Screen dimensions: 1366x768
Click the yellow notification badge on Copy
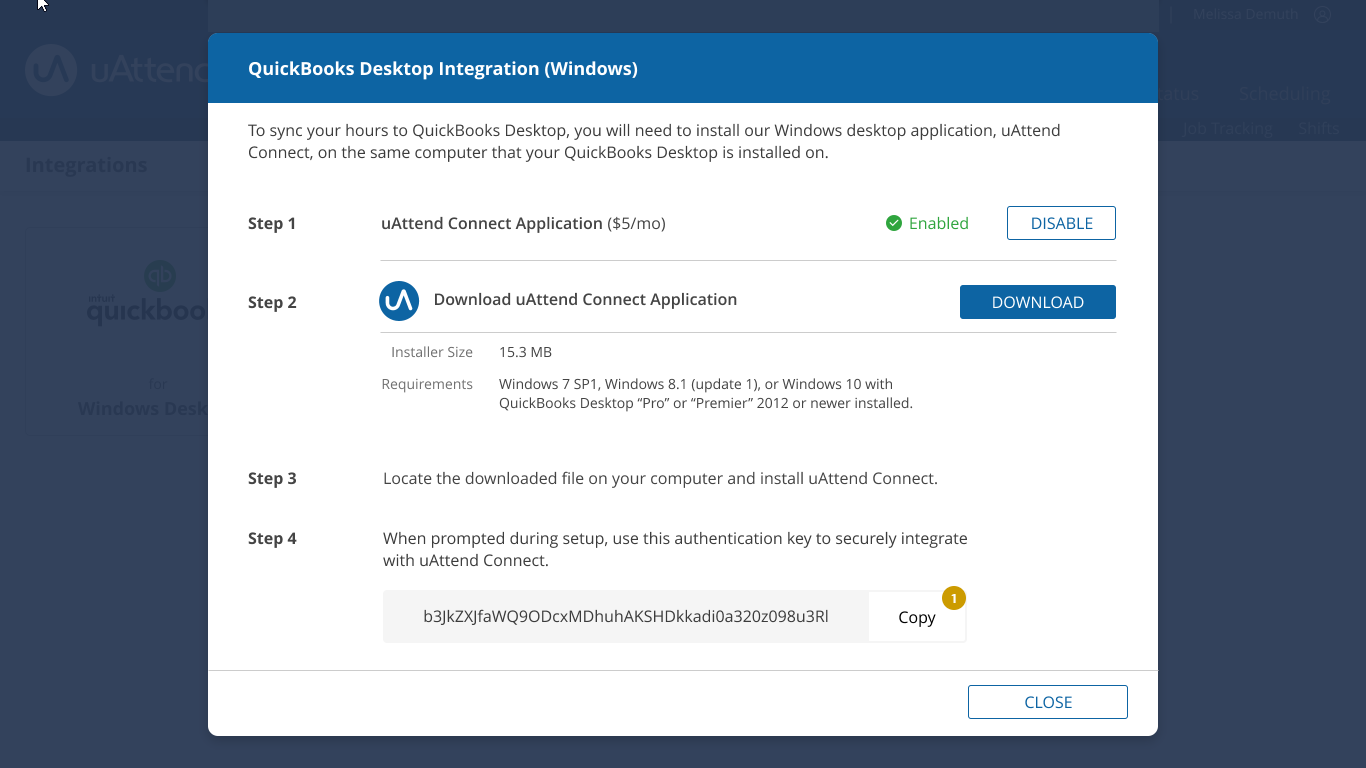point(954,598)
